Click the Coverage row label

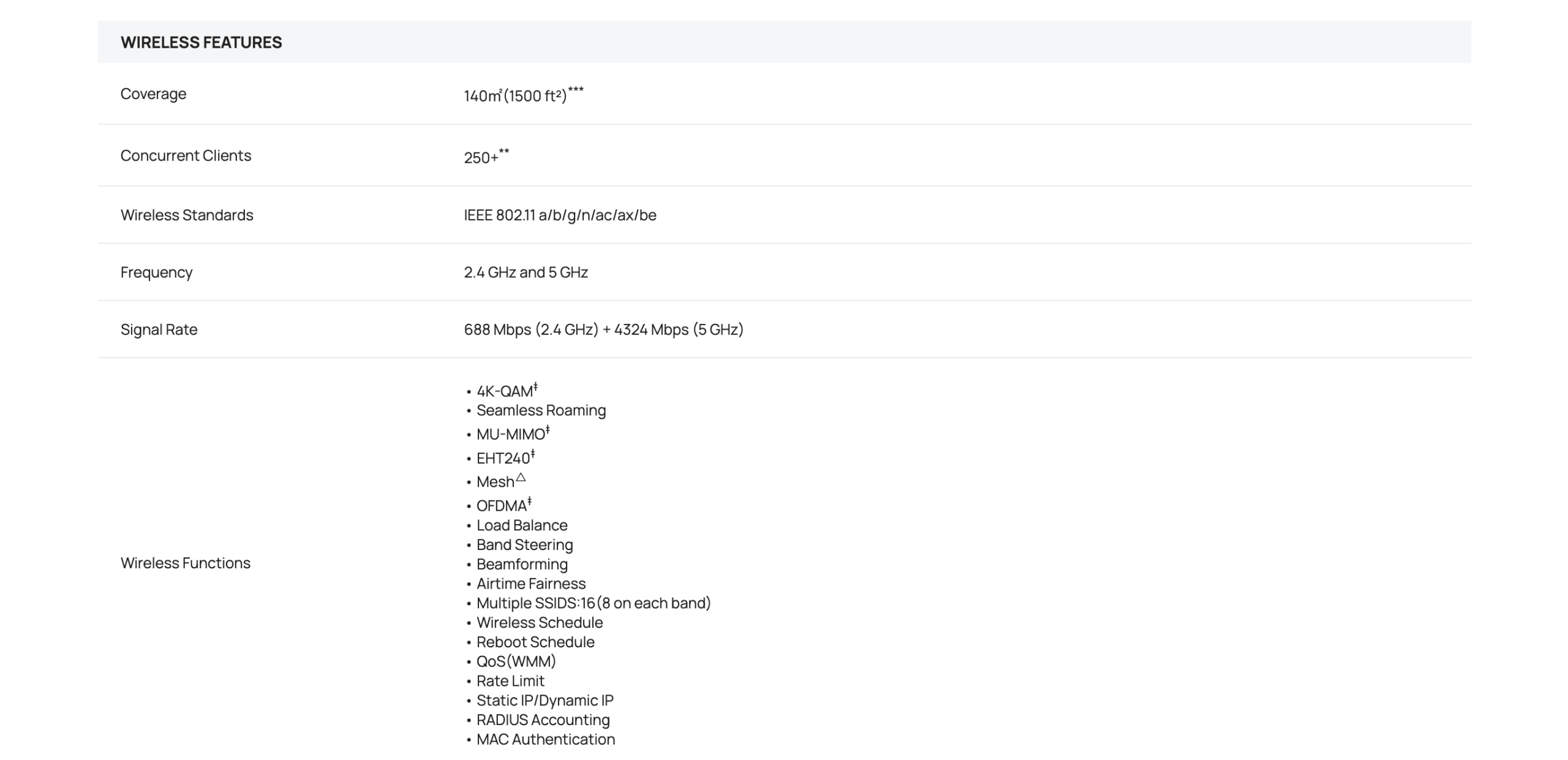coord(153,94)
